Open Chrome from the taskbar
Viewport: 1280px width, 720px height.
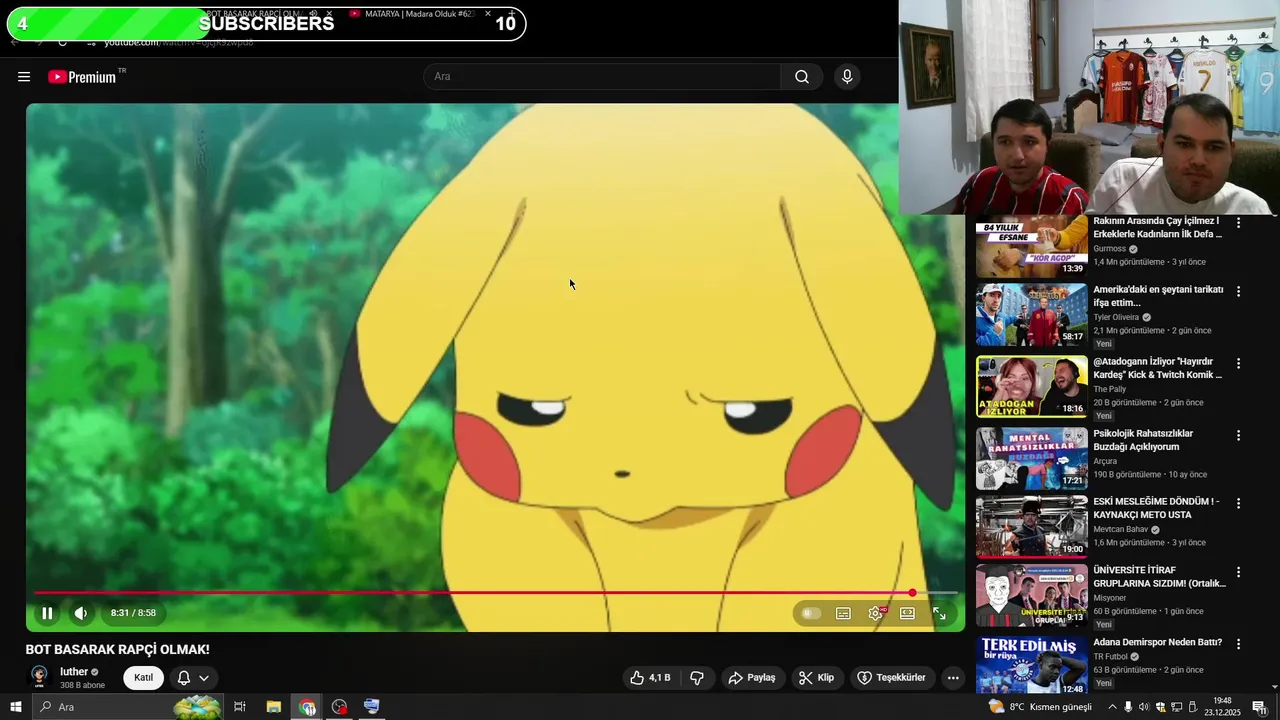307,707
